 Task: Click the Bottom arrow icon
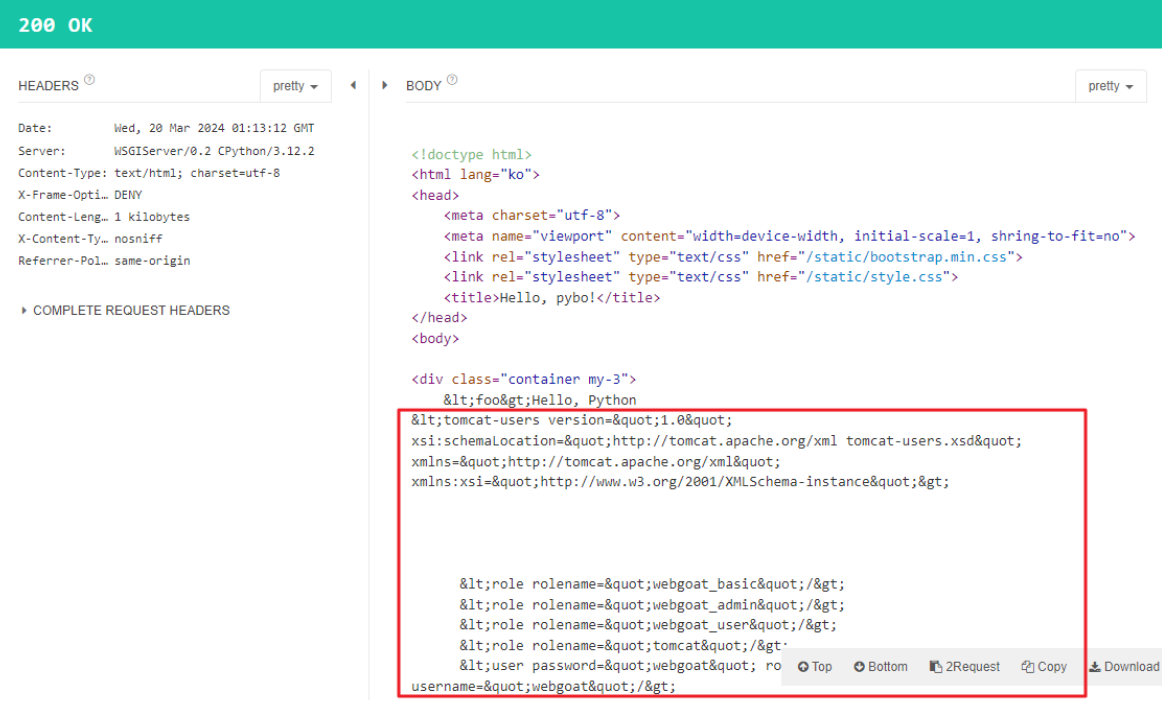pos(859,667)
